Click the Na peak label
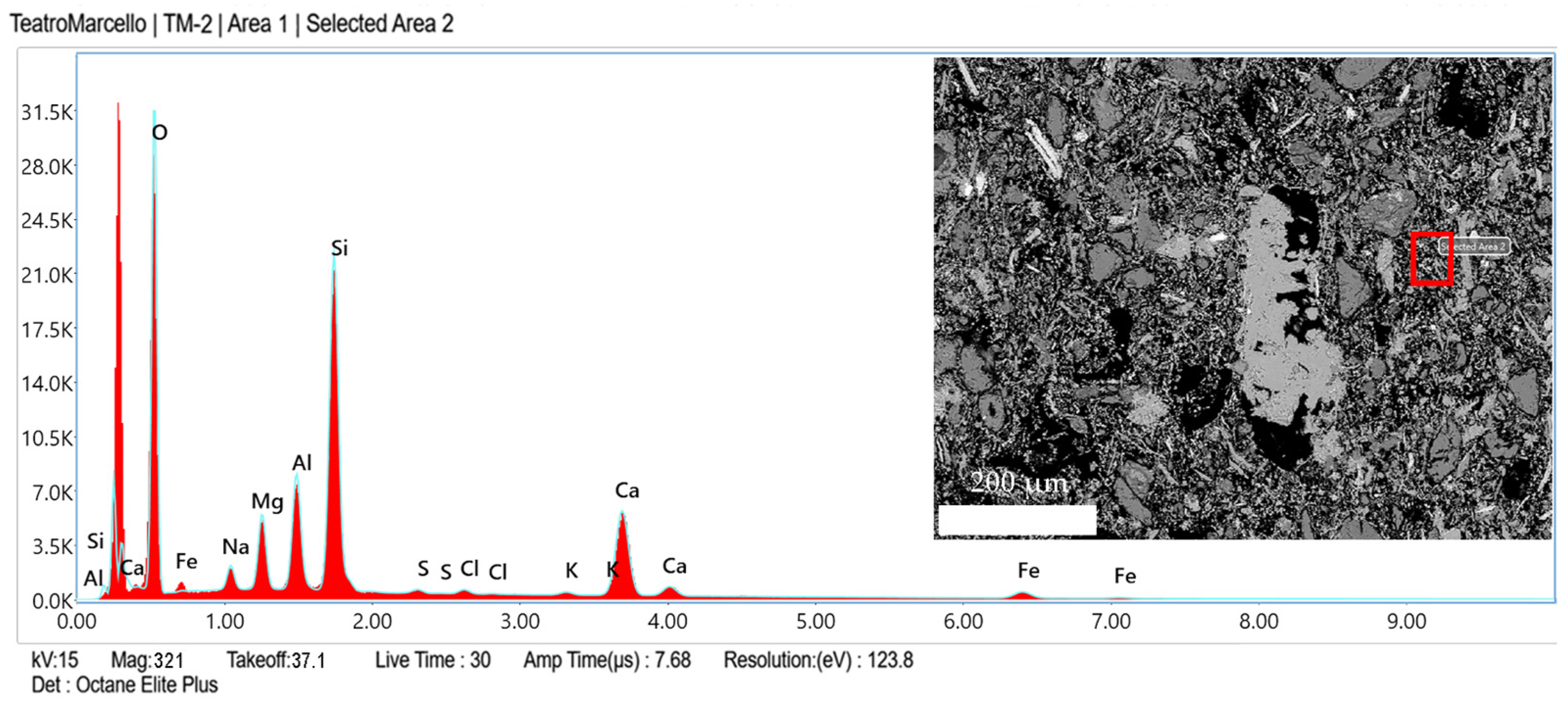Screen dimensions: 1568x706 [236, 547]
